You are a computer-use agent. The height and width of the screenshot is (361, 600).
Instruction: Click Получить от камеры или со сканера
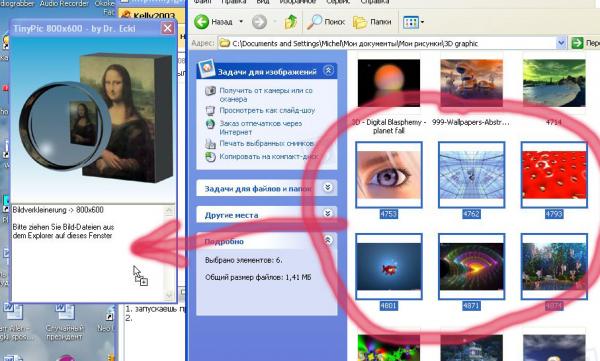pyautogui.click(x=266, y=95)
